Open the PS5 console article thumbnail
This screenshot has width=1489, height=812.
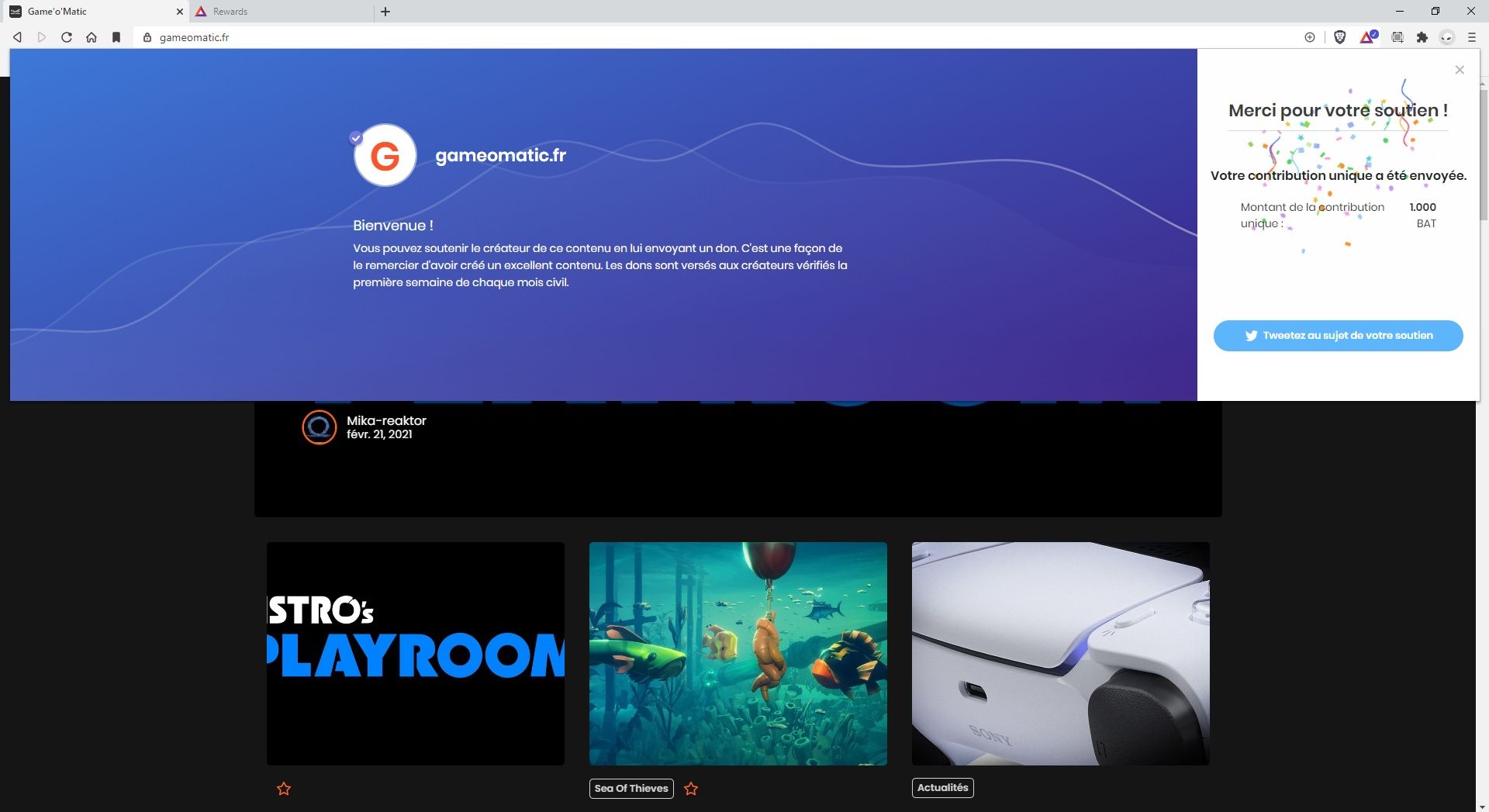point(1061,654)
